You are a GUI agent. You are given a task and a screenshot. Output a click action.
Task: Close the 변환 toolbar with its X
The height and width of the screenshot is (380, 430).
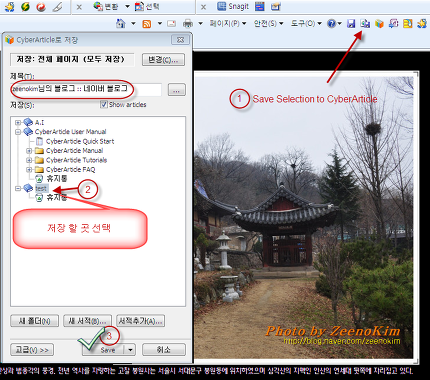pos(79,7)
